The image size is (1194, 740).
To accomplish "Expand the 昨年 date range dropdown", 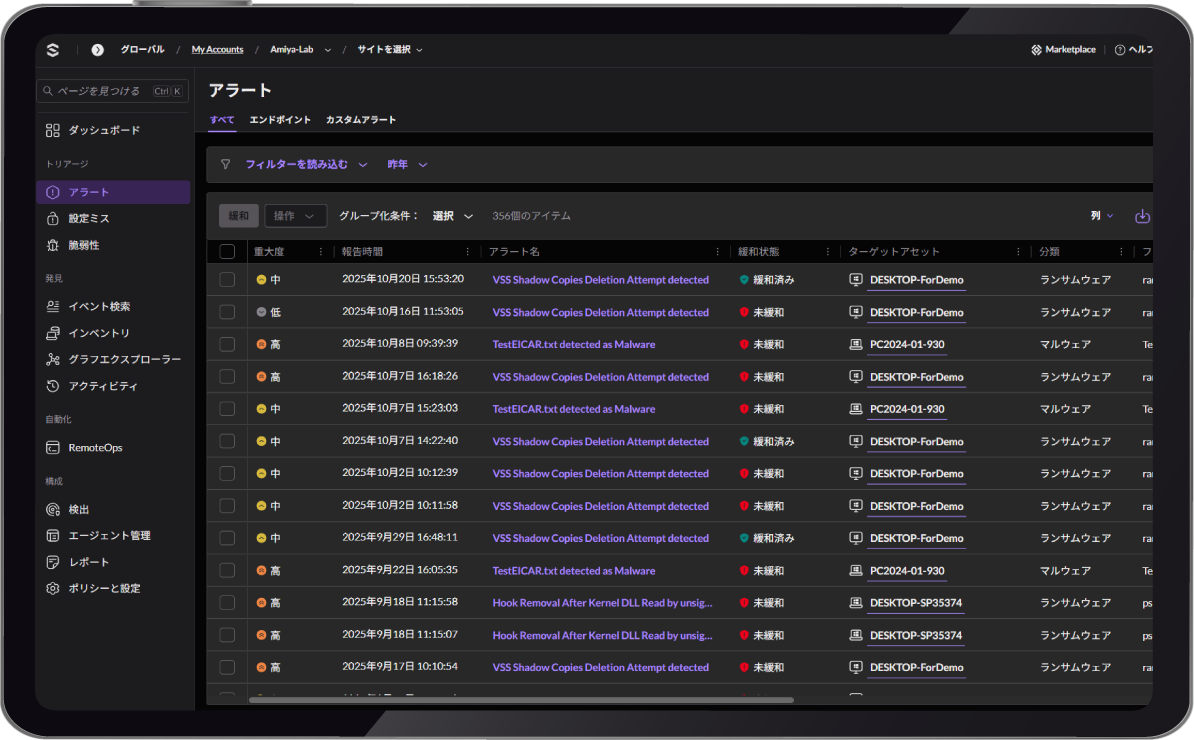I will 408,165.
